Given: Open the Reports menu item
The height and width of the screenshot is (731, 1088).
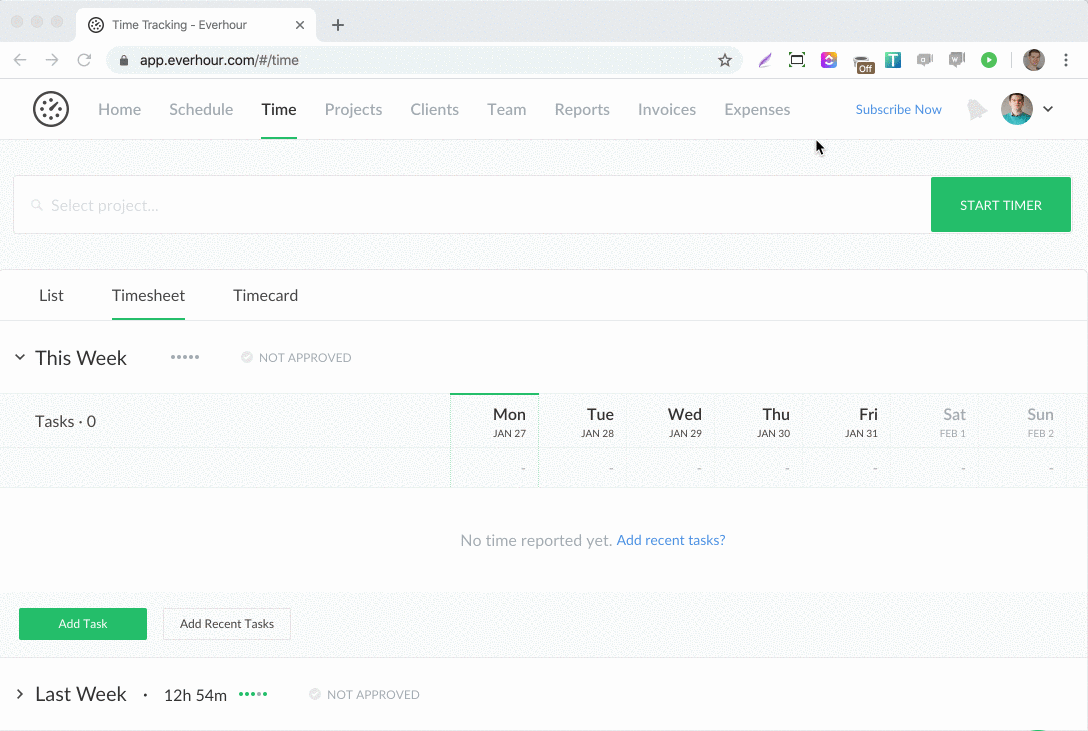Looking at the screenshot, I should point(582,109).
